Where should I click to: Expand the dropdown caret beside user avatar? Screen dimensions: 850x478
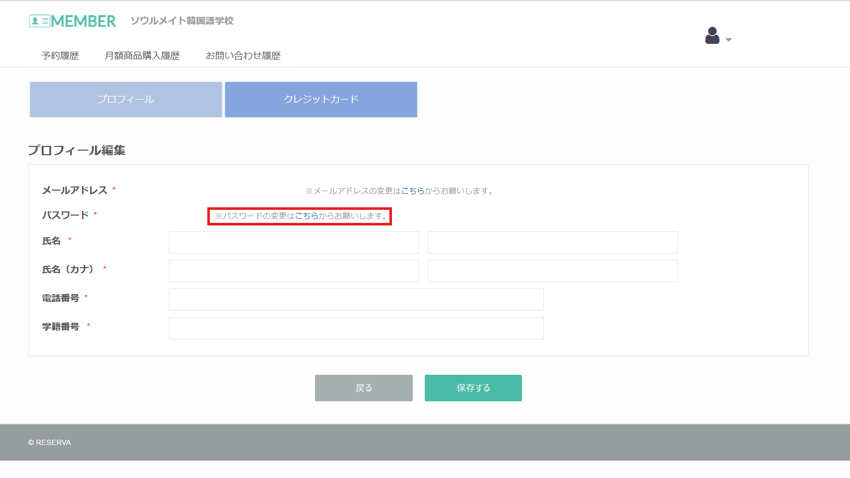729,40
